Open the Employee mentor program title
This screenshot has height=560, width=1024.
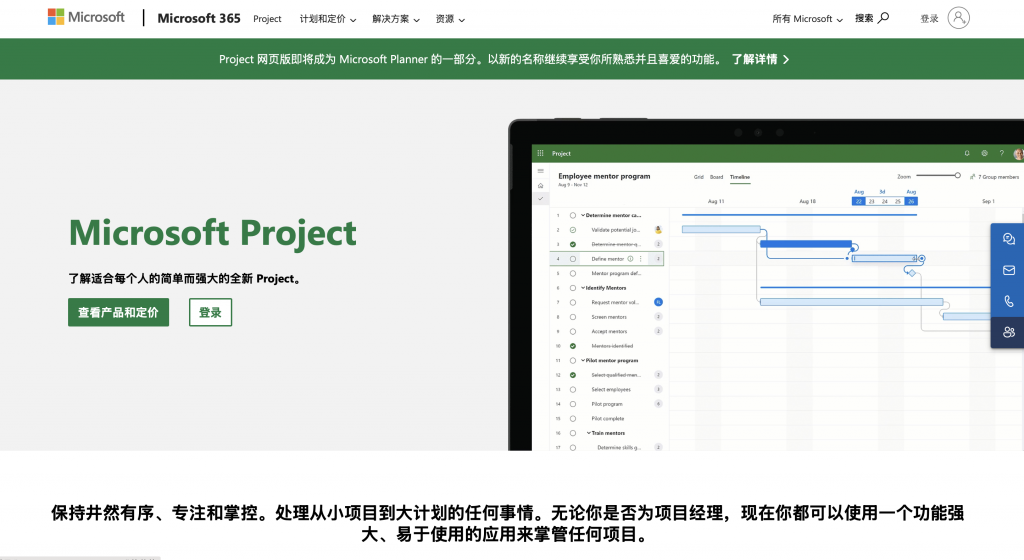click(x=604, y=176)
